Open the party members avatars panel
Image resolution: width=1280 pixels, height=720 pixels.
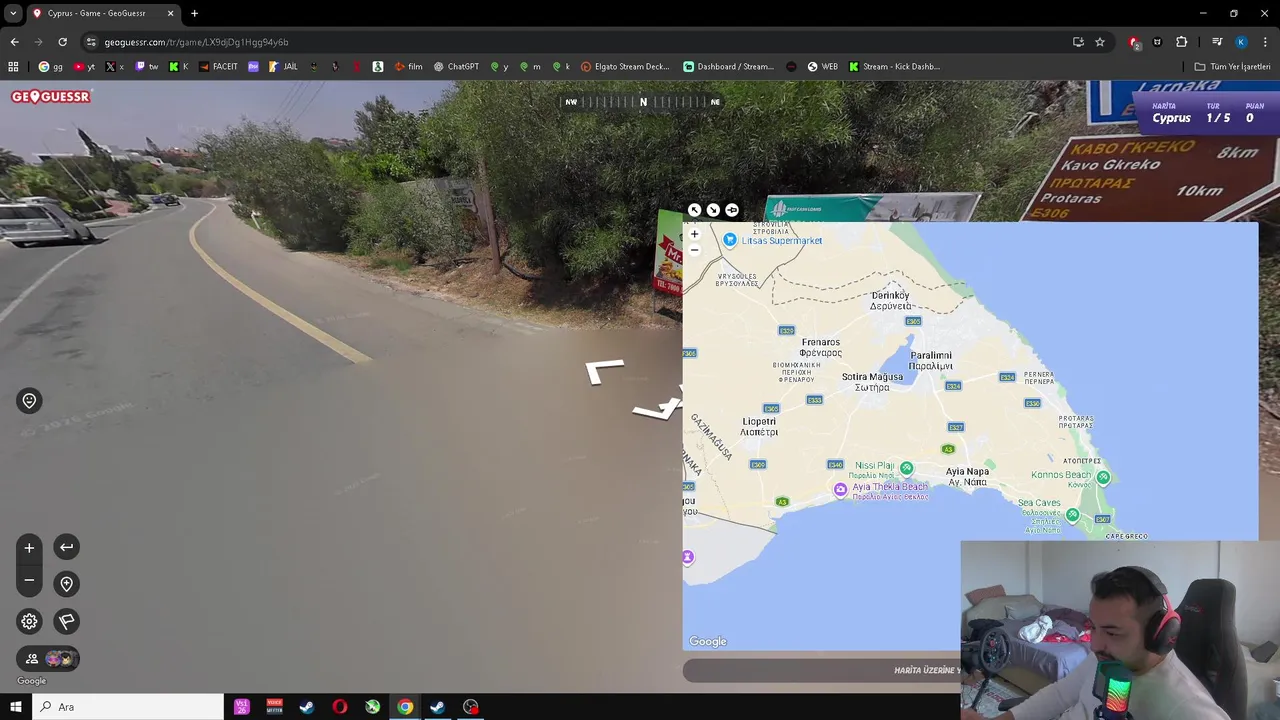48,658
